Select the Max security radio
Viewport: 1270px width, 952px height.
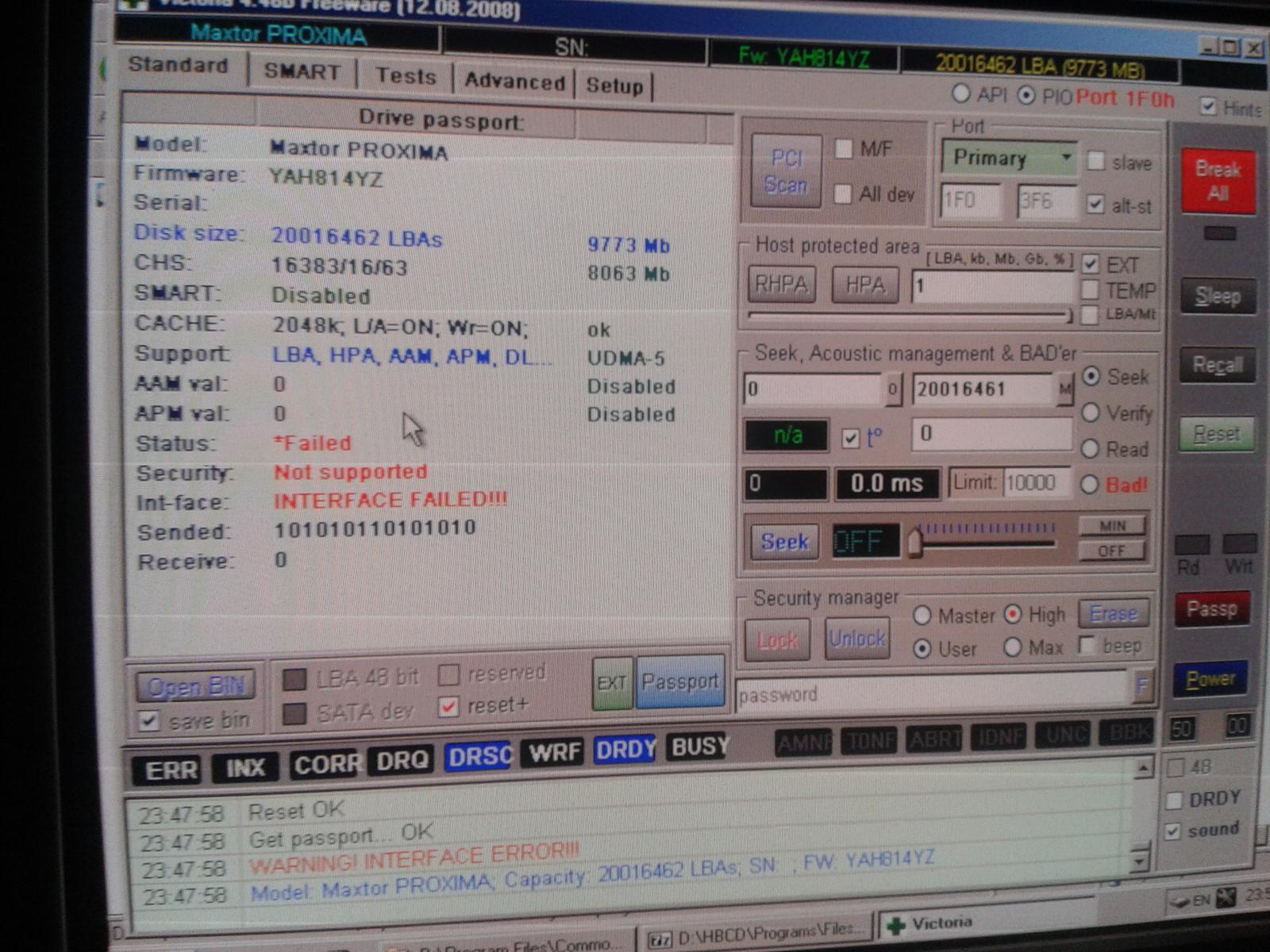pyautogui.click(x=1012, y=647)
